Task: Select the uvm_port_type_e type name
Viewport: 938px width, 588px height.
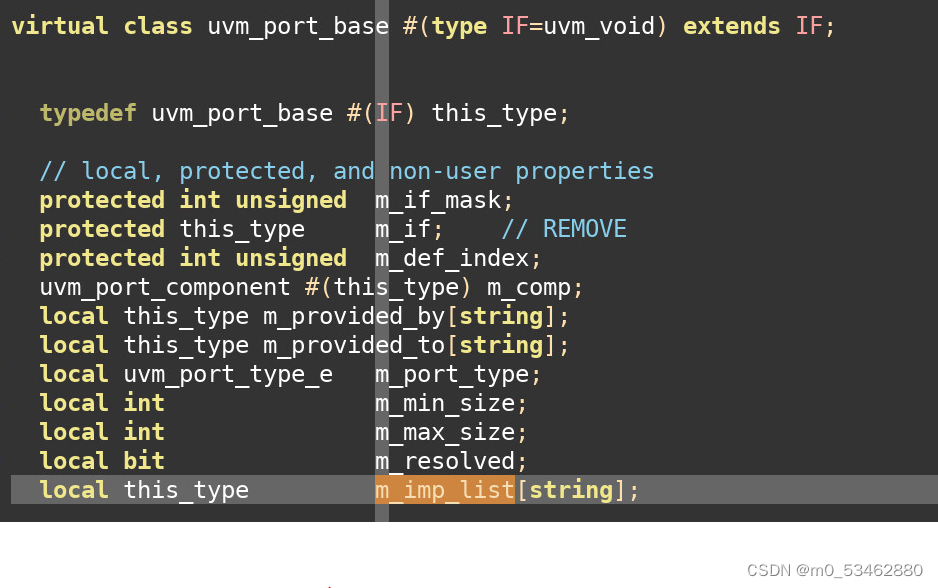Action: pyautogui.click(x=230, y=373)
